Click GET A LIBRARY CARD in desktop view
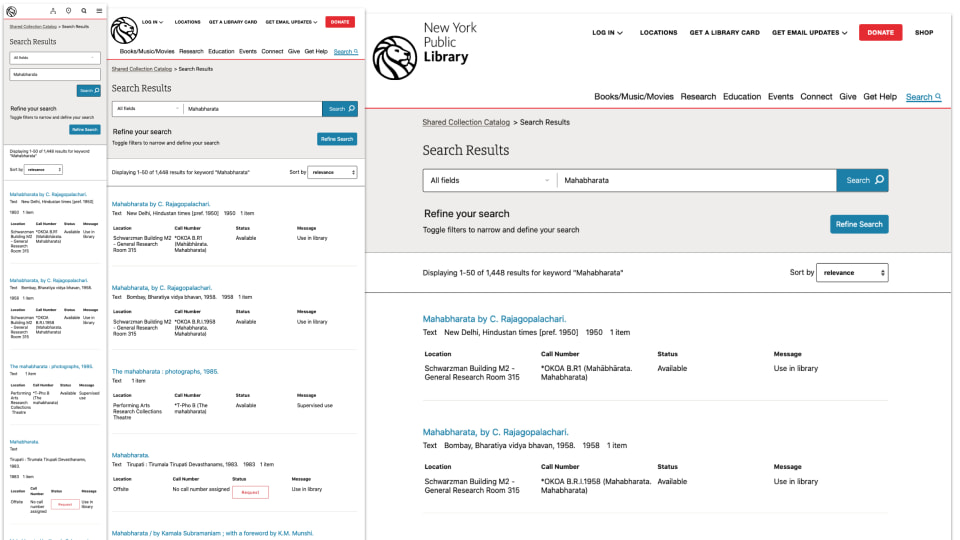The width and height of the screenshot is (960, 540). coord(724,32)
